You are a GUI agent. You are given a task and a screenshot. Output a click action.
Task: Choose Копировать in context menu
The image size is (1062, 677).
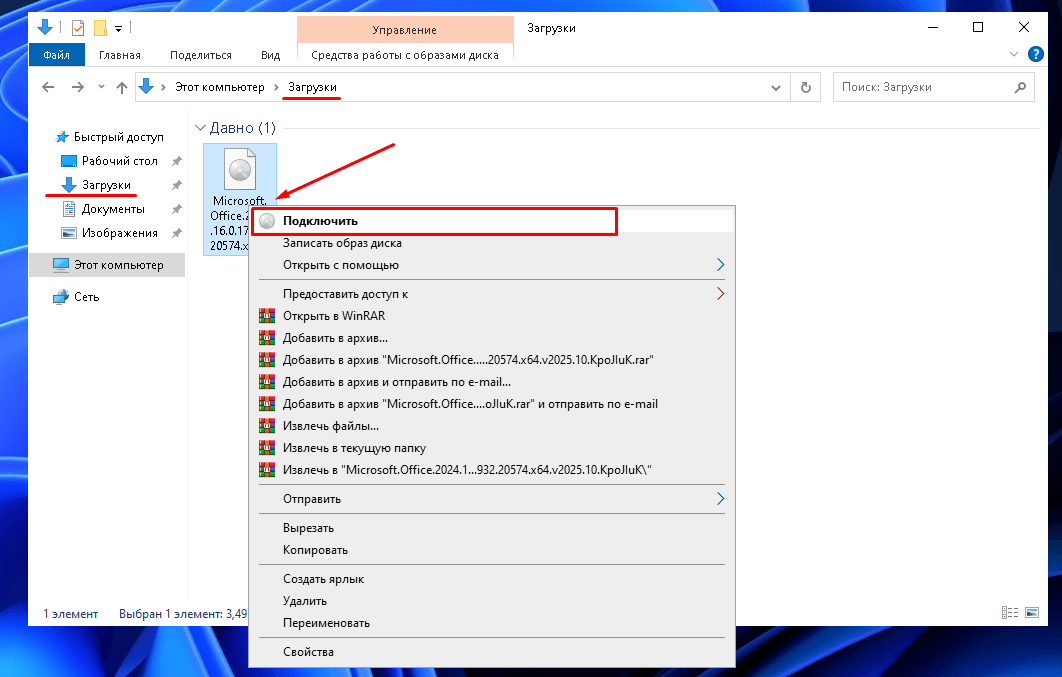(x=492, y=550)
